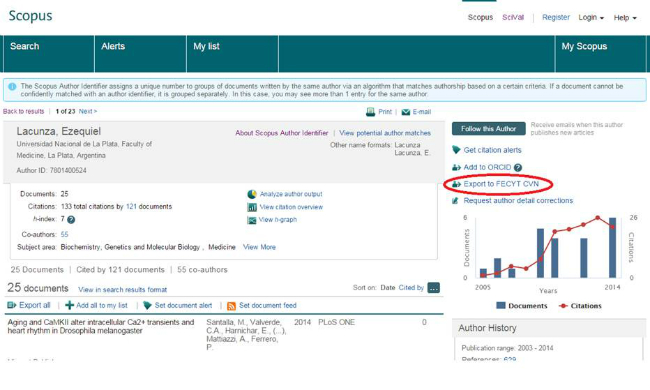Click the Add to ORCID icon
Image resolution: width=650 pixels, height=390 pixels.
pyautogui.click(x=456, y=167)
